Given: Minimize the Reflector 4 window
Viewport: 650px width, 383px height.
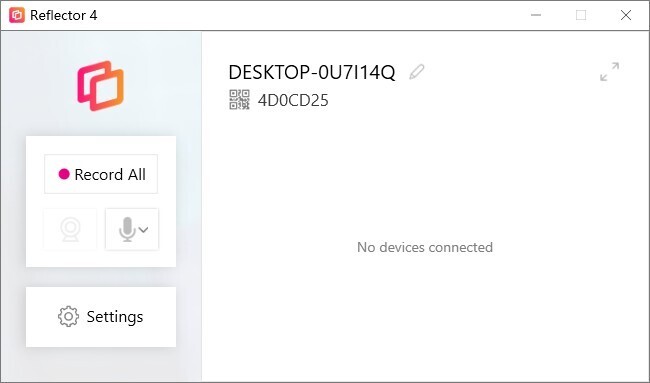Looking at the screenshot, I should coord(536,15).
